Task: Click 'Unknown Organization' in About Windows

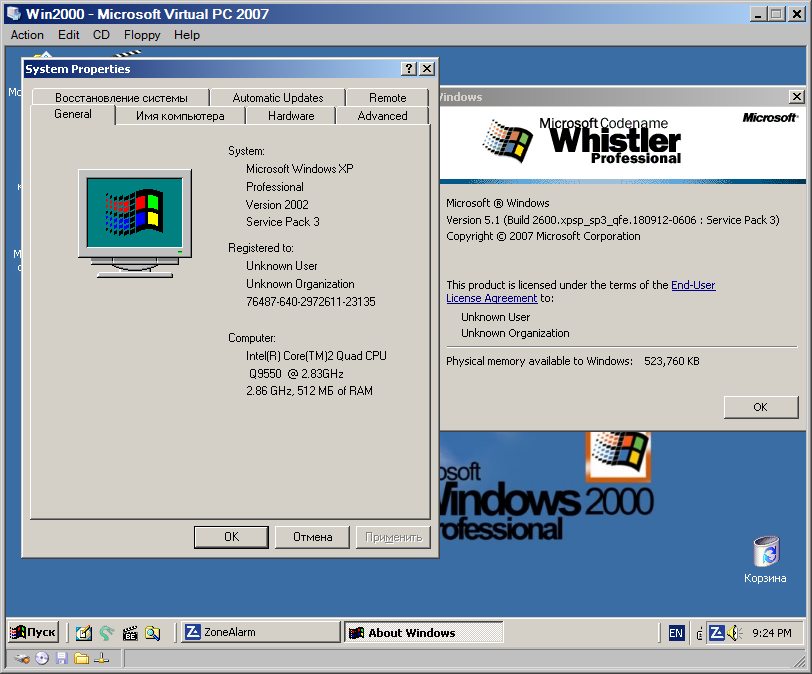Action: point(515,333)
